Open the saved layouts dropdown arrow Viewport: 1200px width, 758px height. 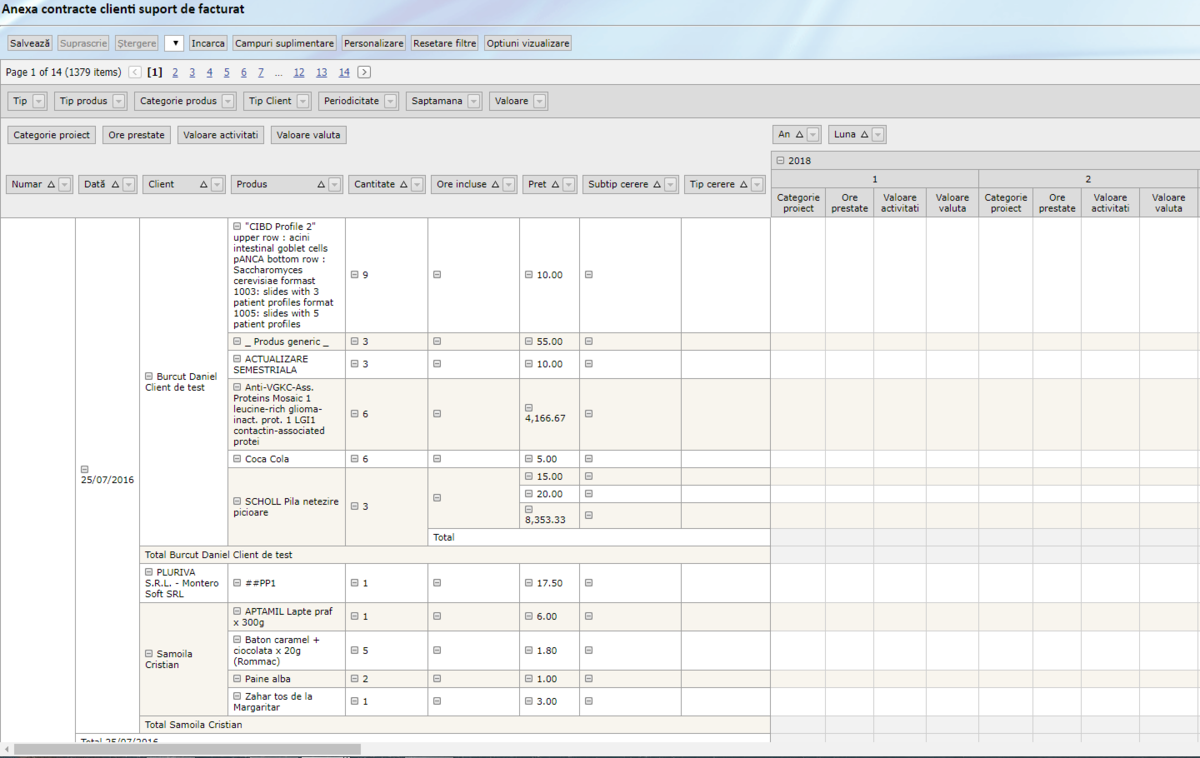tap(174, 44)
